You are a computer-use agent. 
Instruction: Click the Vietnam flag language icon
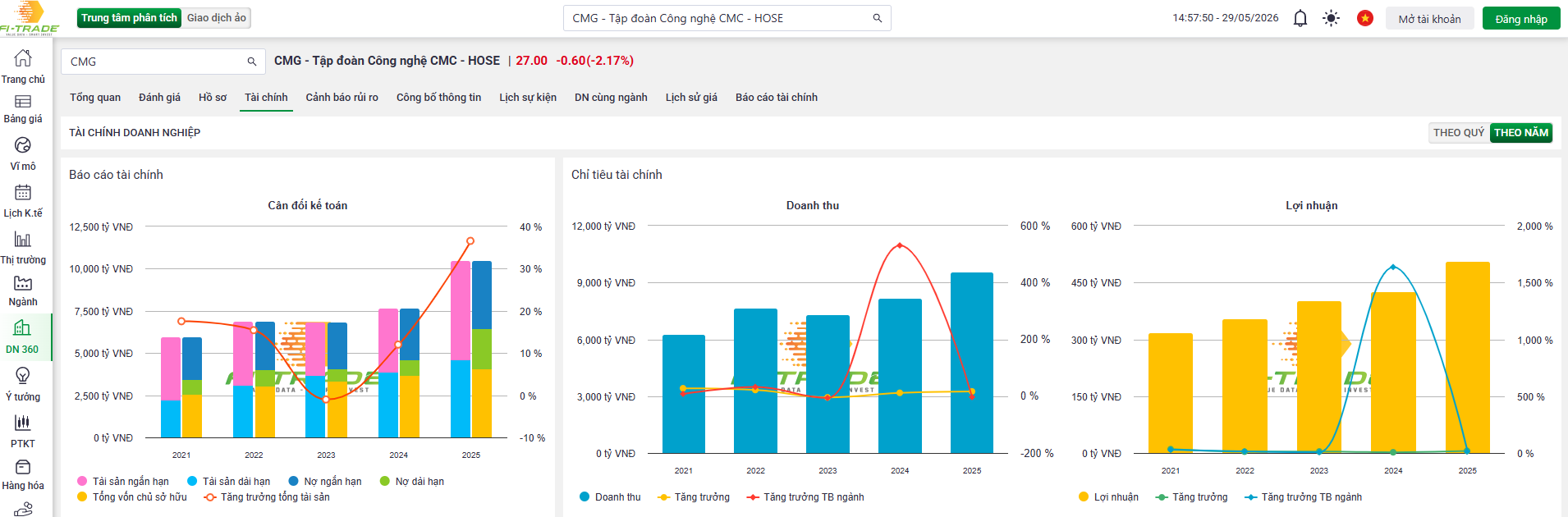[1365, 18]
